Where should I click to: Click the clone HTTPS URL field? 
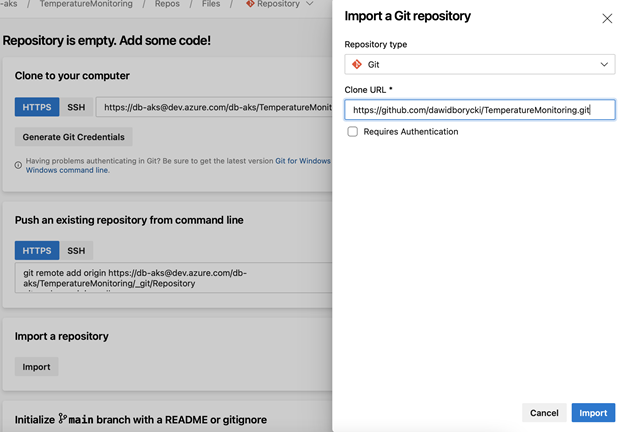point(214,107)
